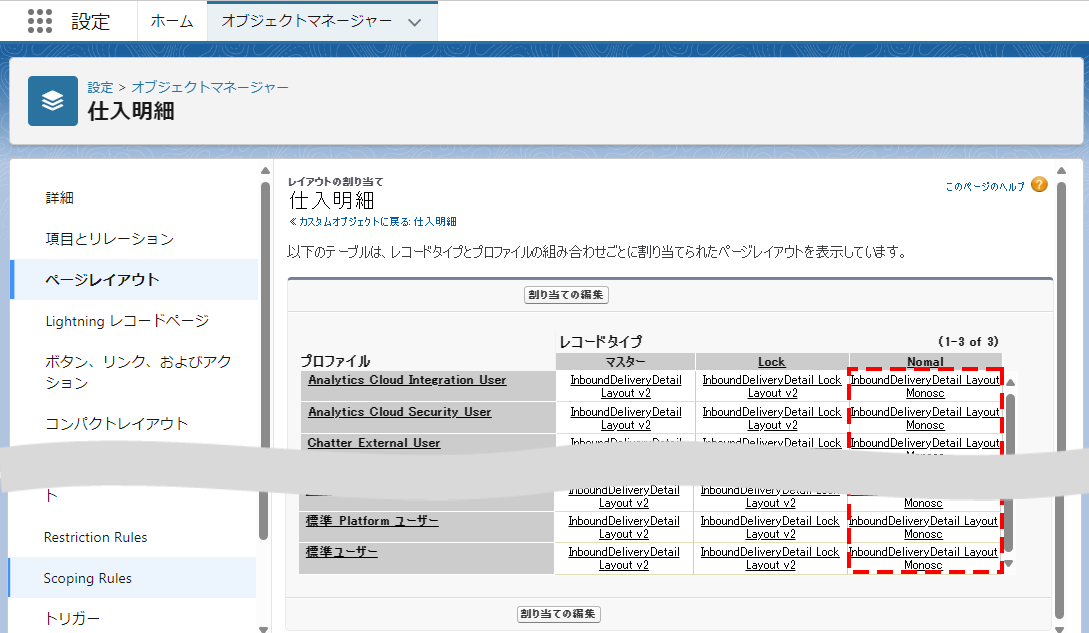
Task: Open the App Launcher grid icon
Action: [x=40, y=21]
